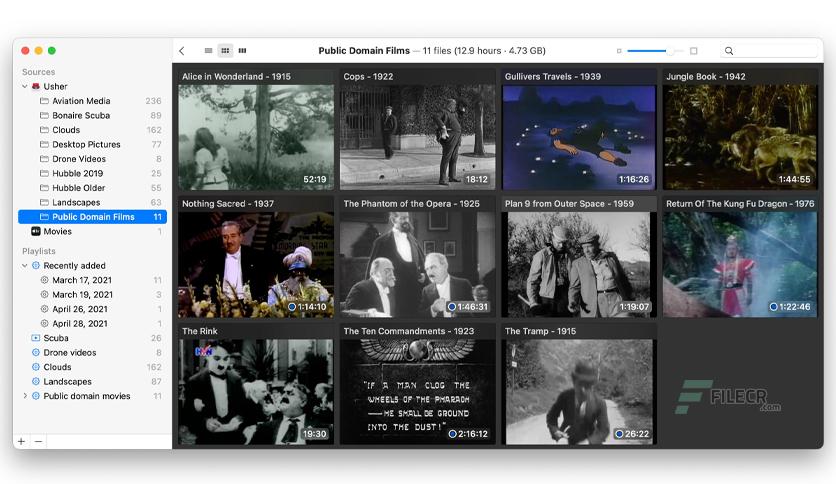The height and width of the screenshot is (484, 836).
Task: Click the blue marker on Nothing Sacred duration
Action: coord(292,307)
